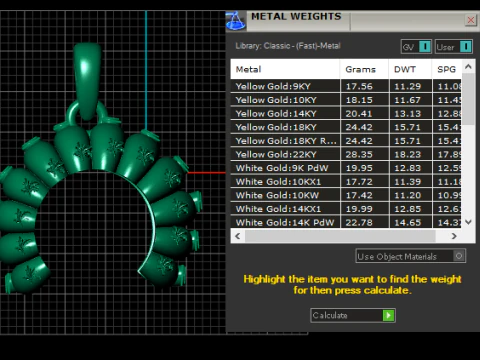Viewport: 480px width, 360px height.
Task: Click the 14.65 DWT value
Action: [408, 222]
